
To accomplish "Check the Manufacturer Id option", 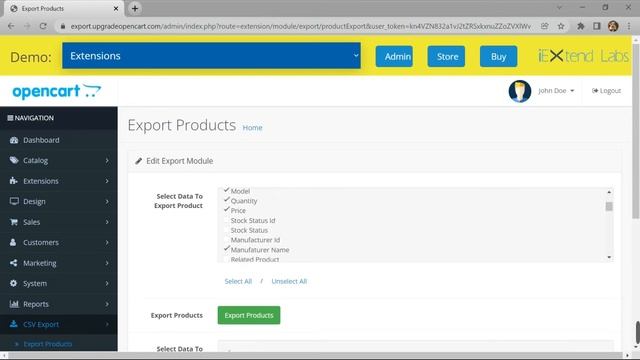I will [227, 240].
